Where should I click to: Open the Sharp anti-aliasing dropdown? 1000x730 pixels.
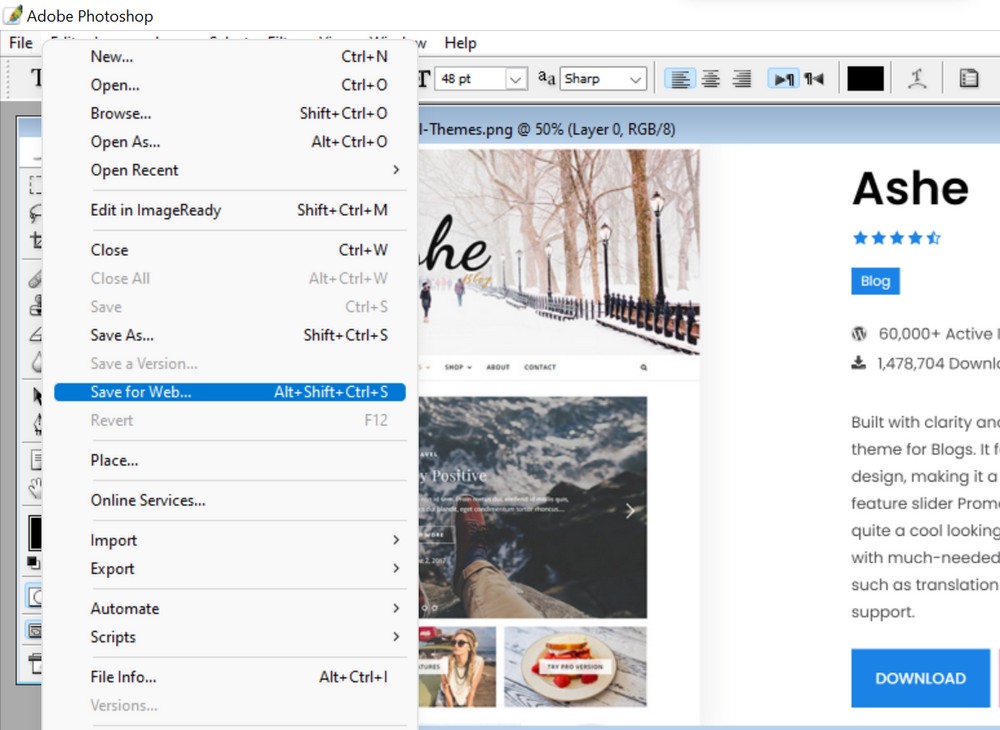point(635,79)
